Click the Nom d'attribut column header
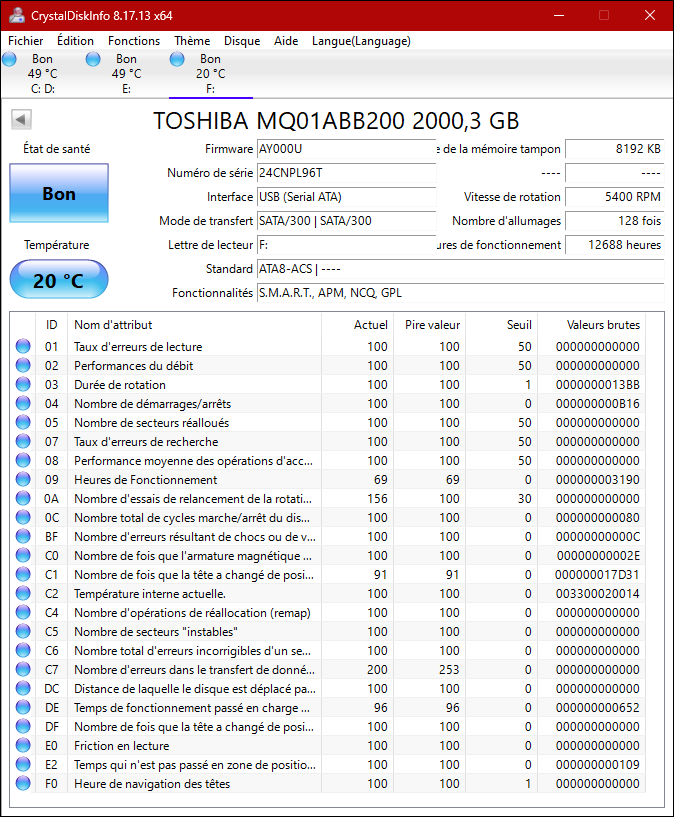This screenshot has height=817, width=674. (x=113, y=324)
